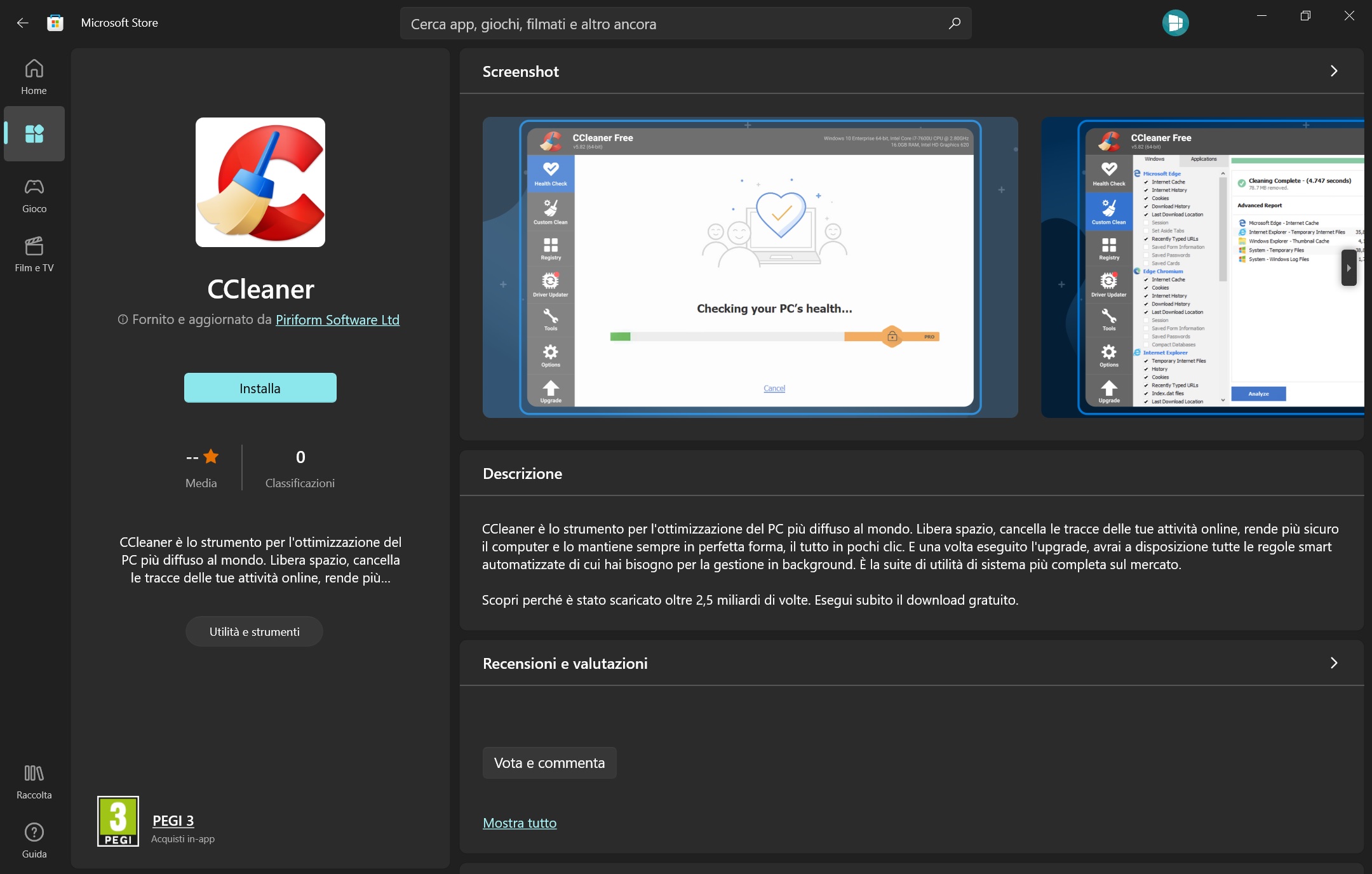
Task: Expand Recensioni e valutazioni chevron
Action: (1334, 663)
